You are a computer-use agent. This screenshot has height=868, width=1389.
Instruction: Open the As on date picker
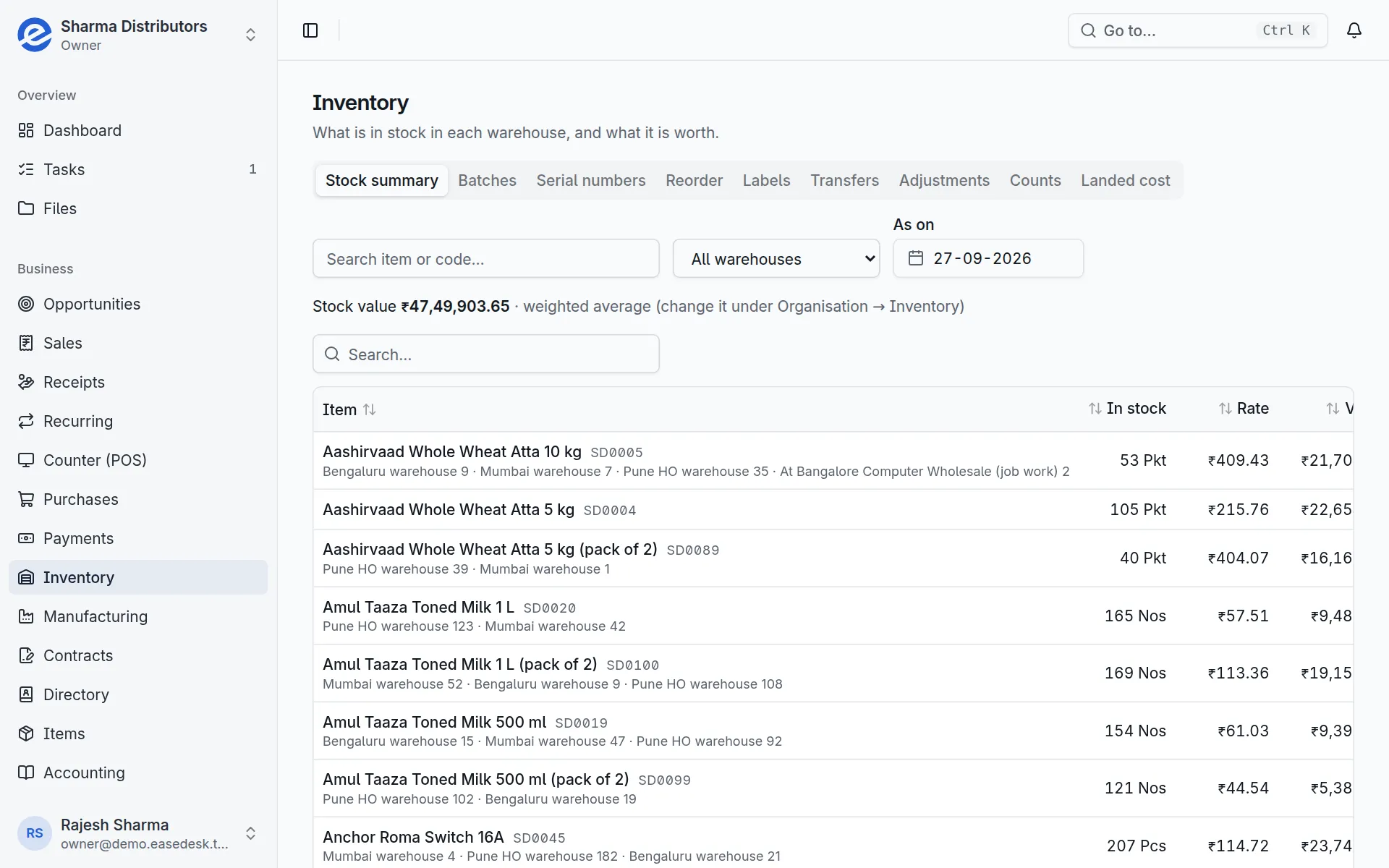point(988,258)
